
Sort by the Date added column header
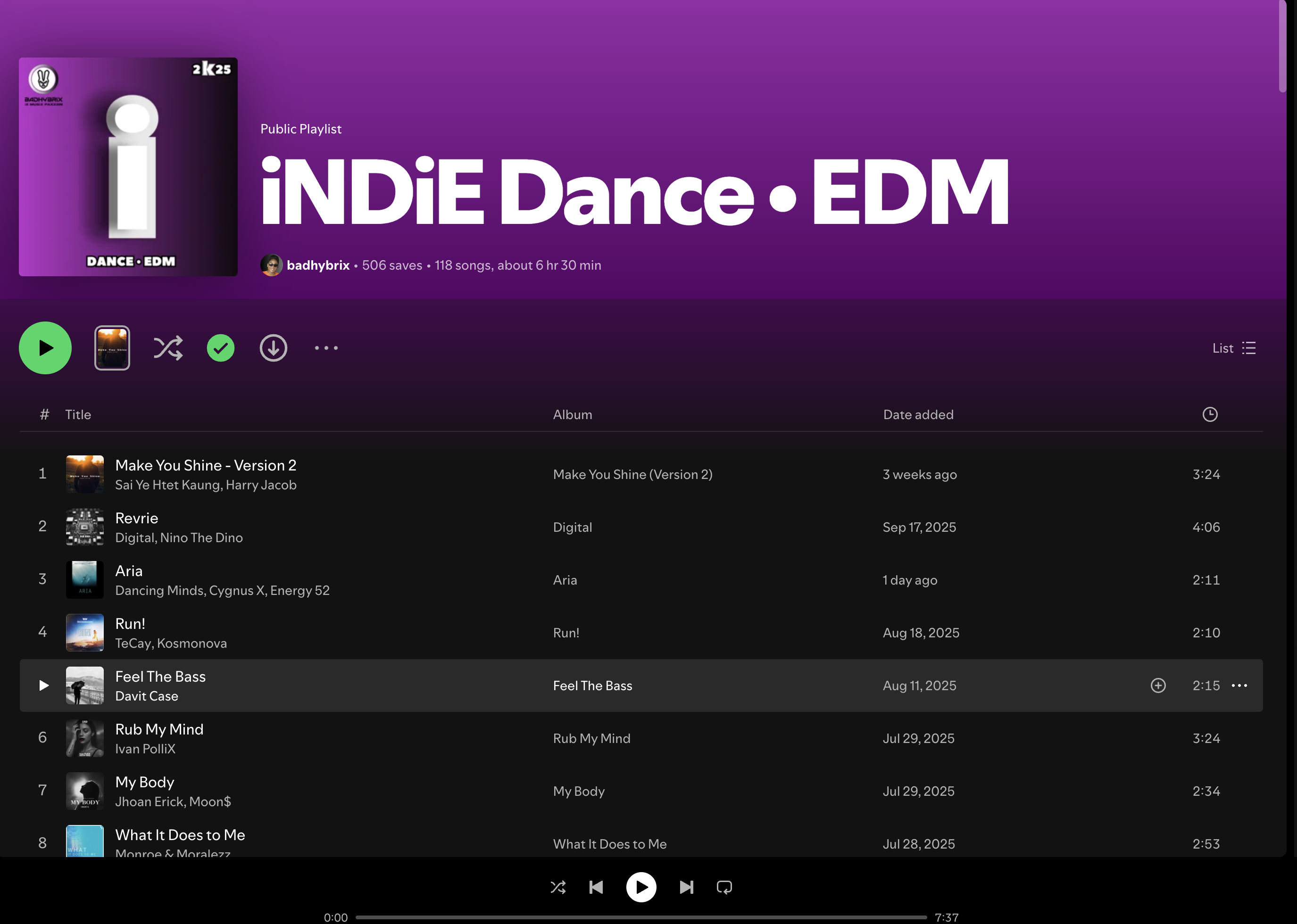918,415
